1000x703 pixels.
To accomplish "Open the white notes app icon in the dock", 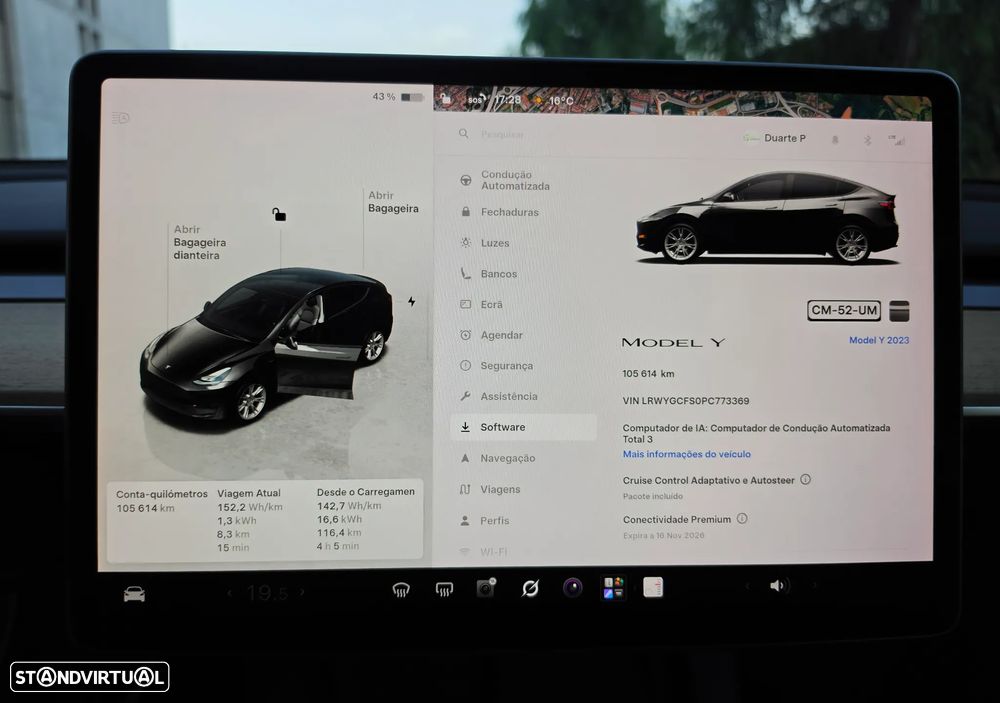I will (653, 587).
